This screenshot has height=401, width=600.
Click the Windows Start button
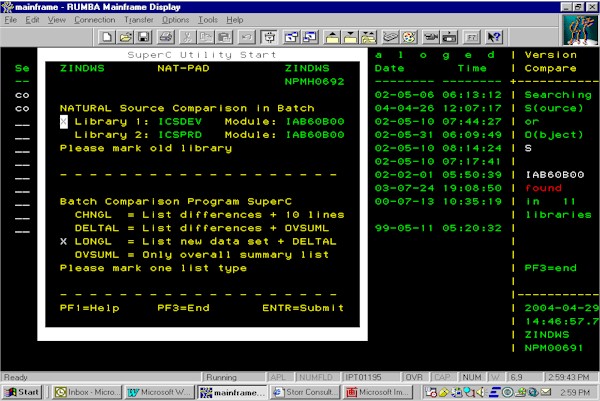tap(22, 391)
